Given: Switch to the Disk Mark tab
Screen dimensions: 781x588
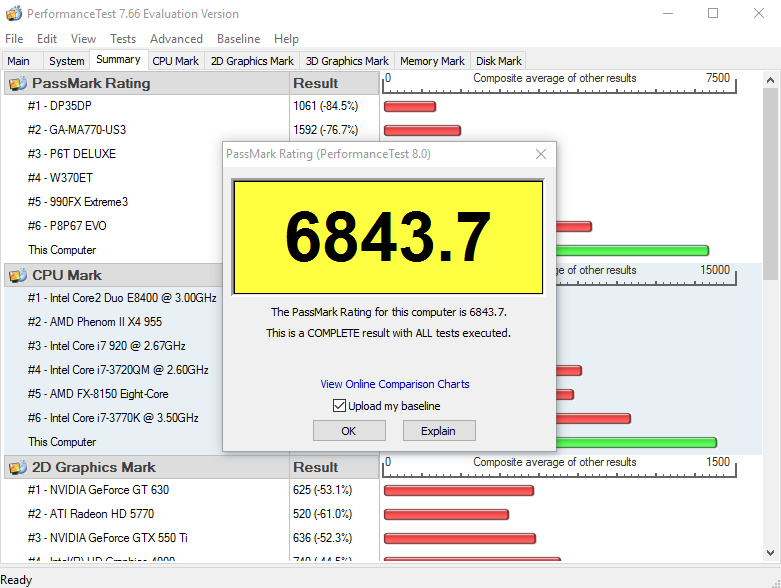Looking at the screenshot, I should coord(498,61).
